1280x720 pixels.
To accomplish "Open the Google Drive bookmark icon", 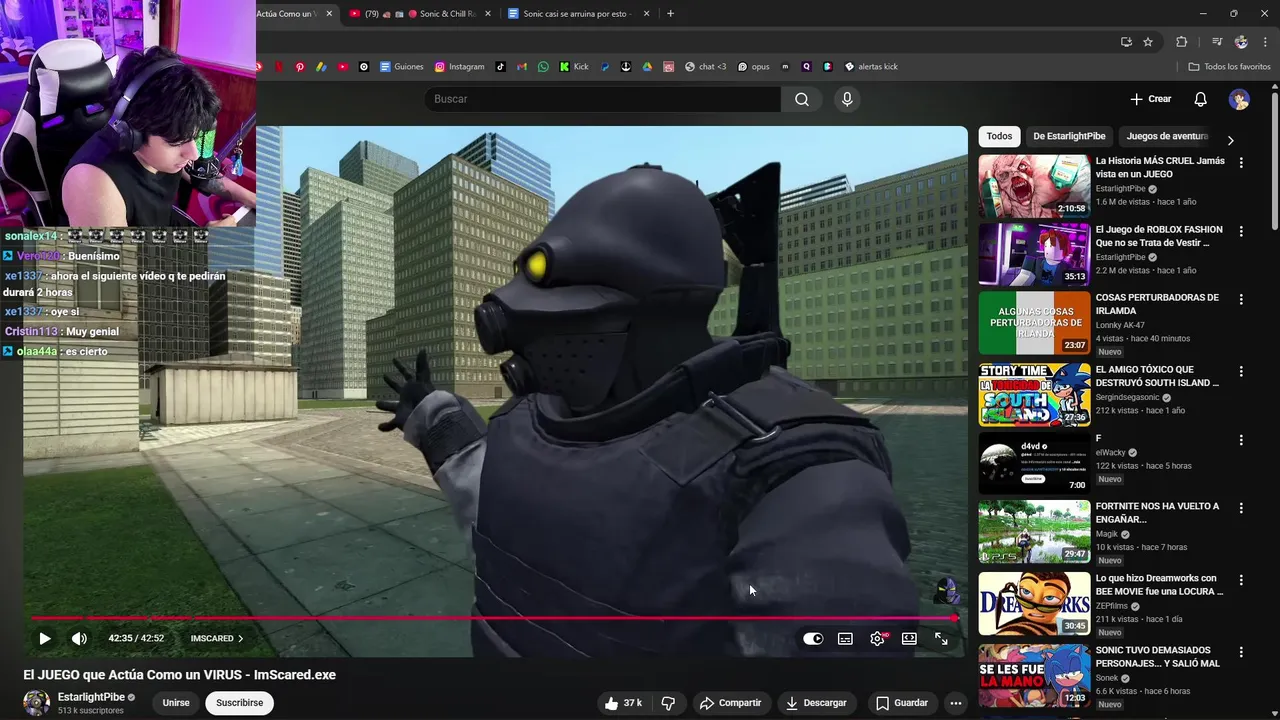I will (647, 67).
